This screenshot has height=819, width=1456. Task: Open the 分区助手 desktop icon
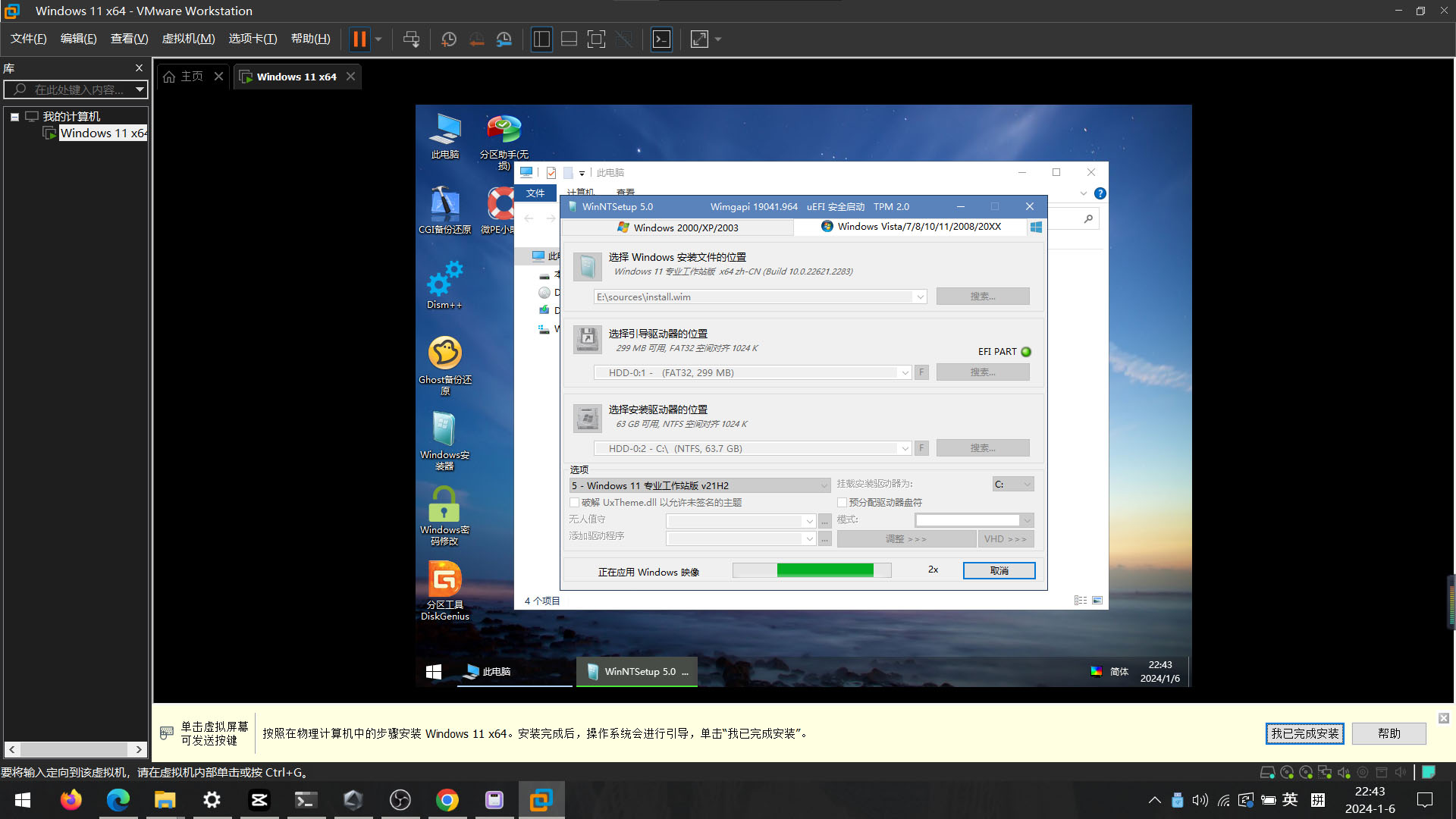click(504, 143)
